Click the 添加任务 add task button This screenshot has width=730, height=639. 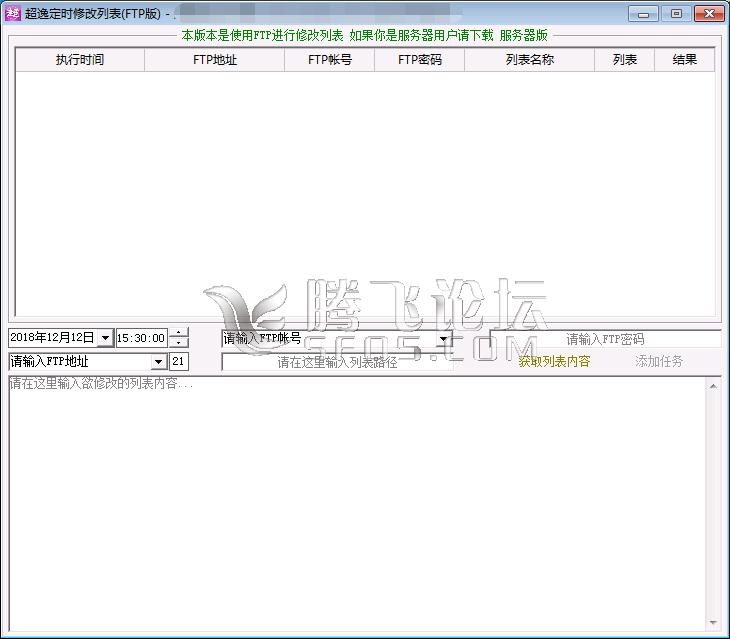(x=659, y=362)
